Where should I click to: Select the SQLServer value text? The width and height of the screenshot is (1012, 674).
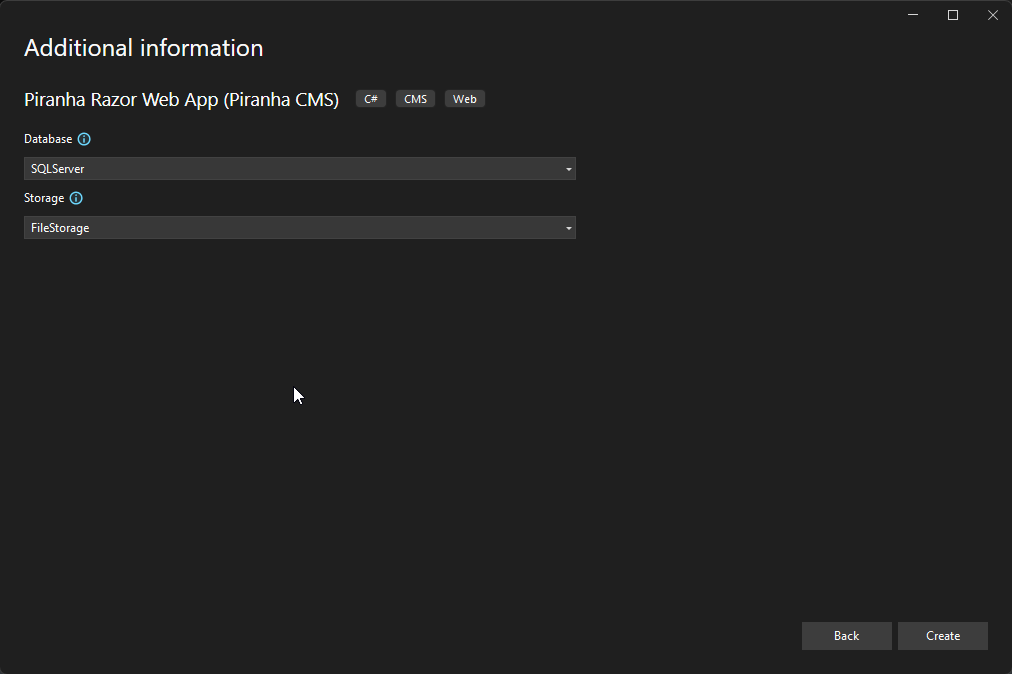57,168
